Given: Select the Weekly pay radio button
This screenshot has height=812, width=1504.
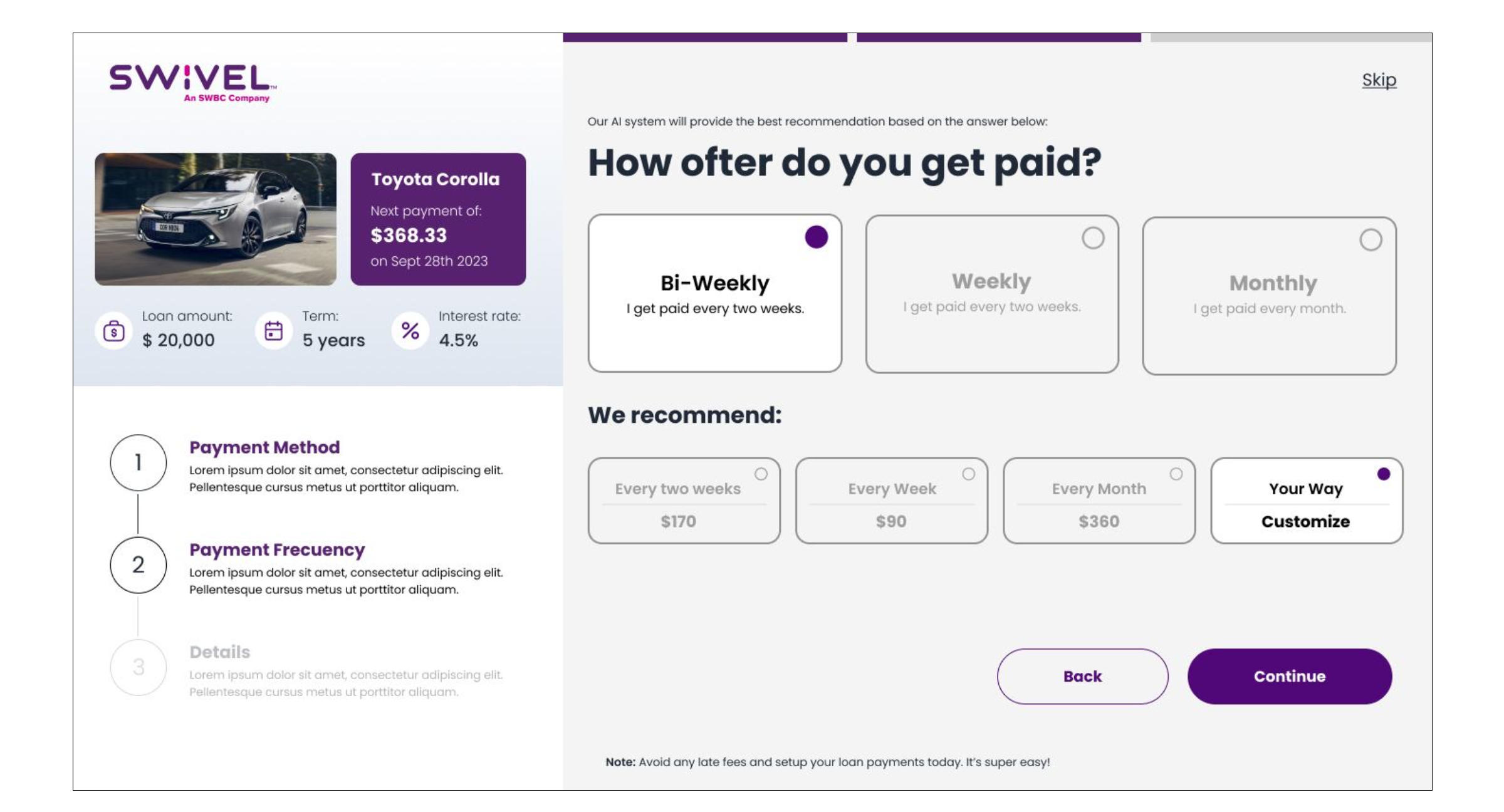Looking at the screenshot, I should (1093, 238).
